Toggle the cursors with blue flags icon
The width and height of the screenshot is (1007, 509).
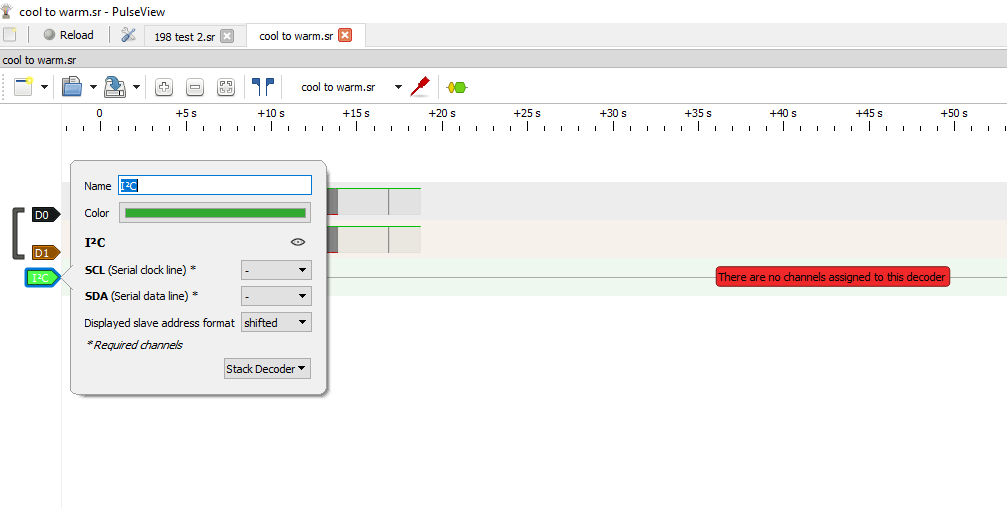pyautogui.click(x=263, y=87)
